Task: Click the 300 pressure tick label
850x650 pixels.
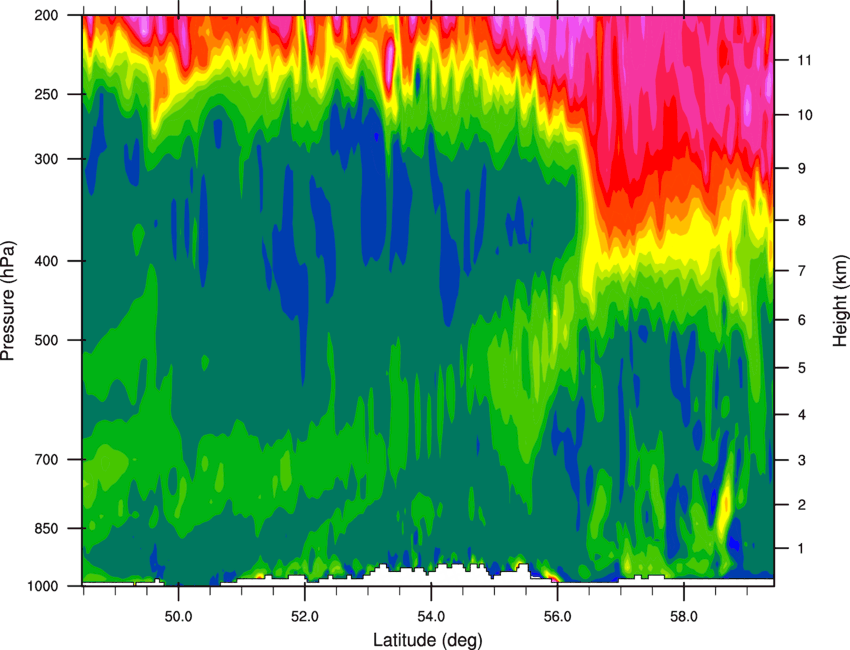Action: click(x=47, y=159)
